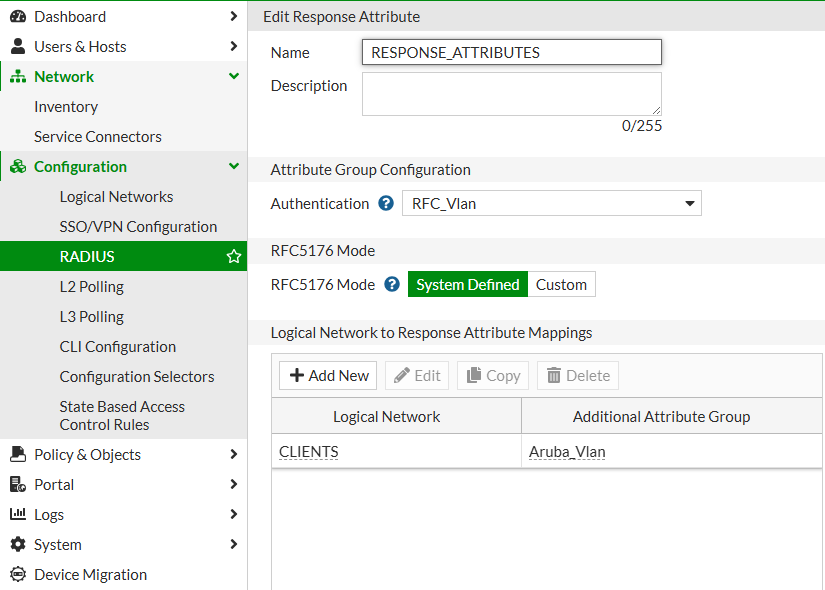Select the RADIUS menu item

(123, 256)
